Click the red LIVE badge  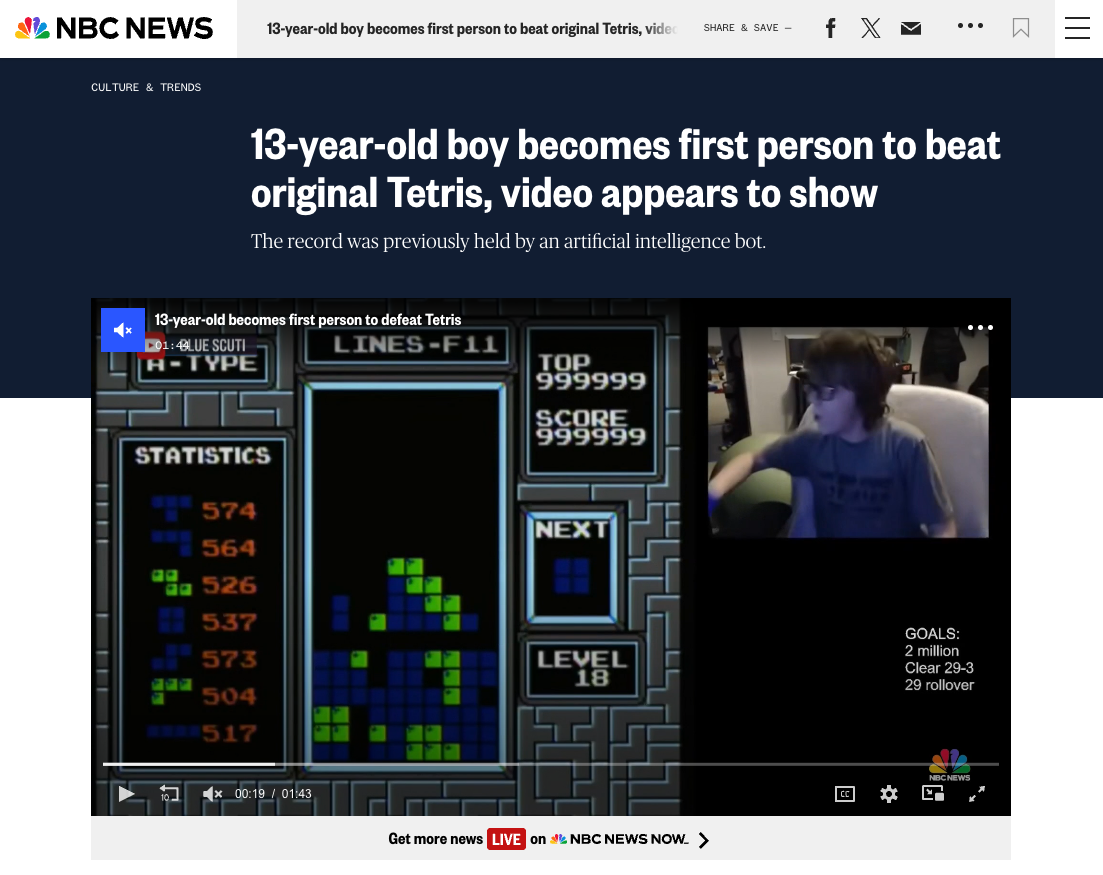pyautogui.click(x=506, y=839)
